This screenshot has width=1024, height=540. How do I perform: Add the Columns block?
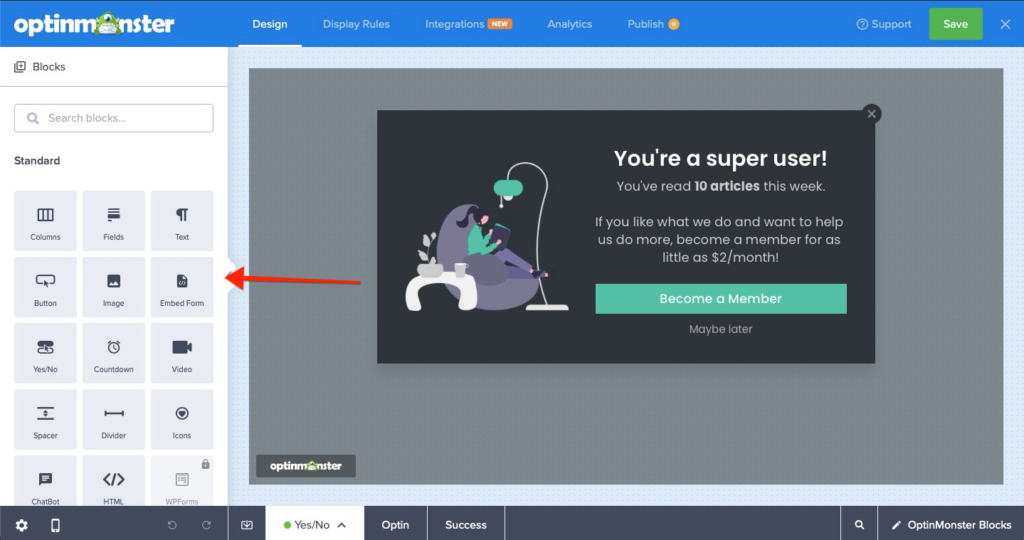pos(45,221)
